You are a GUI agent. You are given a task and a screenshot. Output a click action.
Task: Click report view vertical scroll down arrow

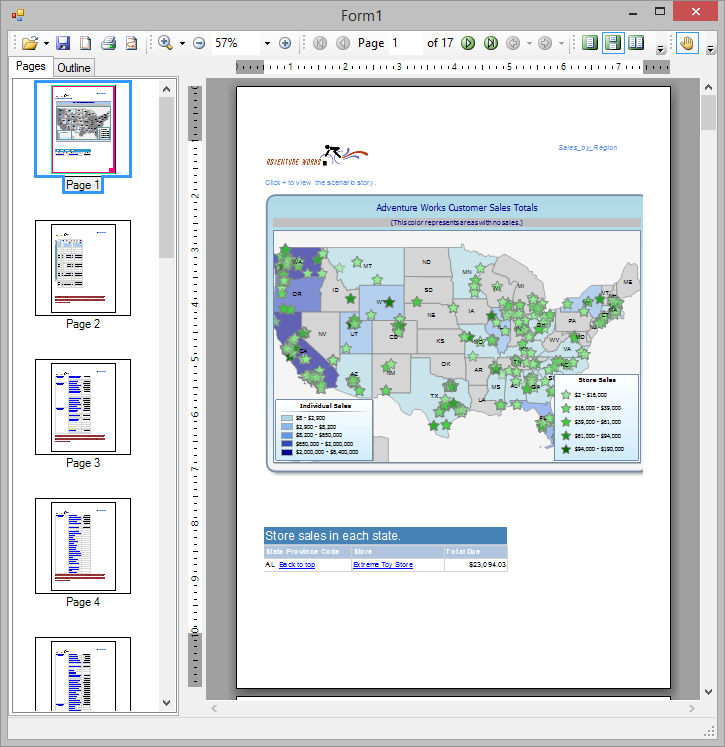(x=708, y=692)
